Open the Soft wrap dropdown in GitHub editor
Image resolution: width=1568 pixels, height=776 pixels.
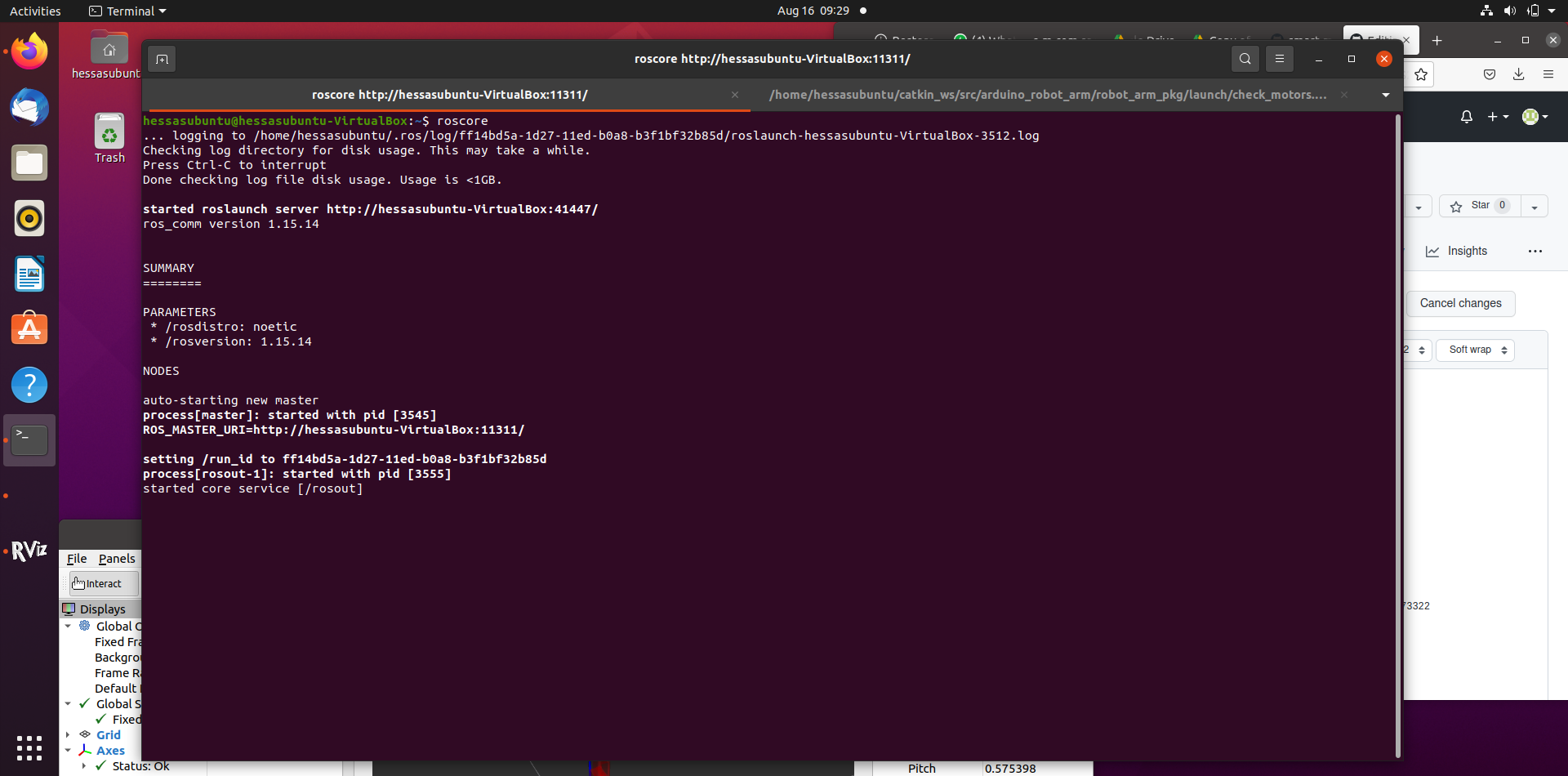coord(1476,350)
